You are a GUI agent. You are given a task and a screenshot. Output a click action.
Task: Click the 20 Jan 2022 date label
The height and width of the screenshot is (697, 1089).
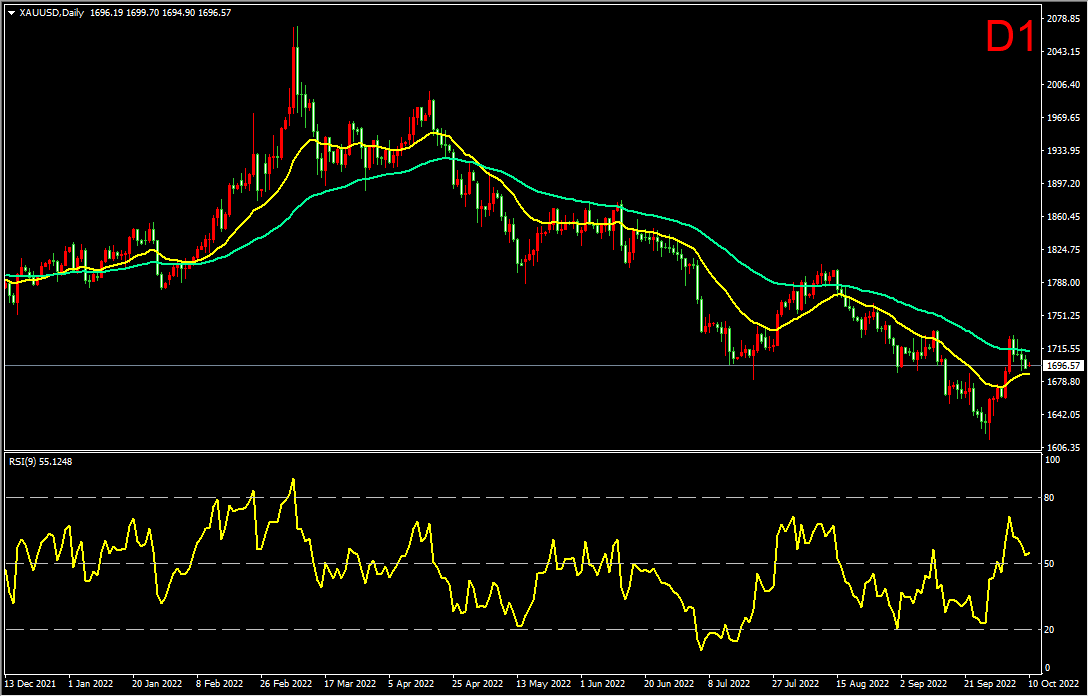pos(157,684)
